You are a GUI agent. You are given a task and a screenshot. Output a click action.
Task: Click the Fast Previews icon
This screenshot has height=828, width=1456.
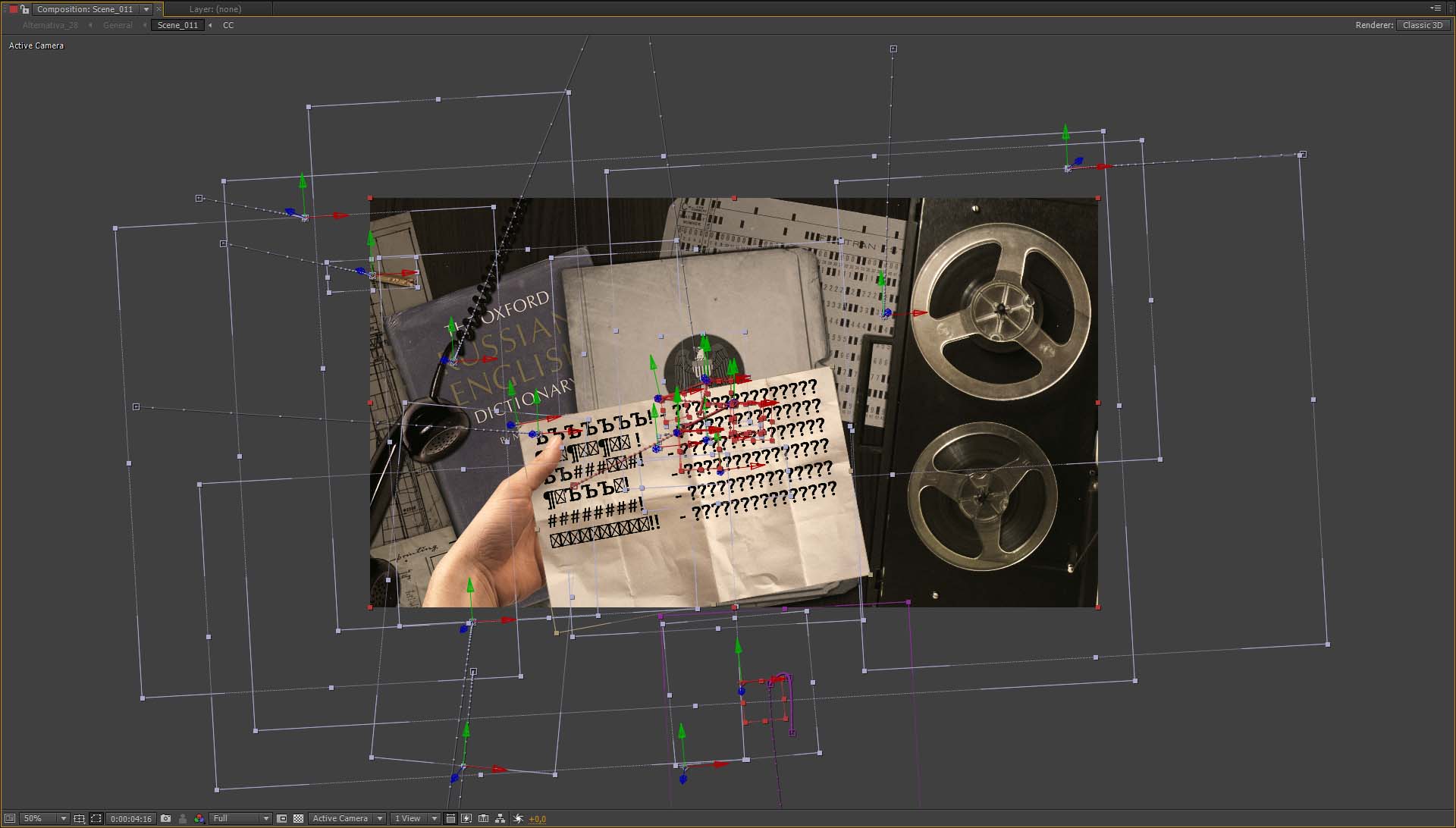(x=466, y=818)
